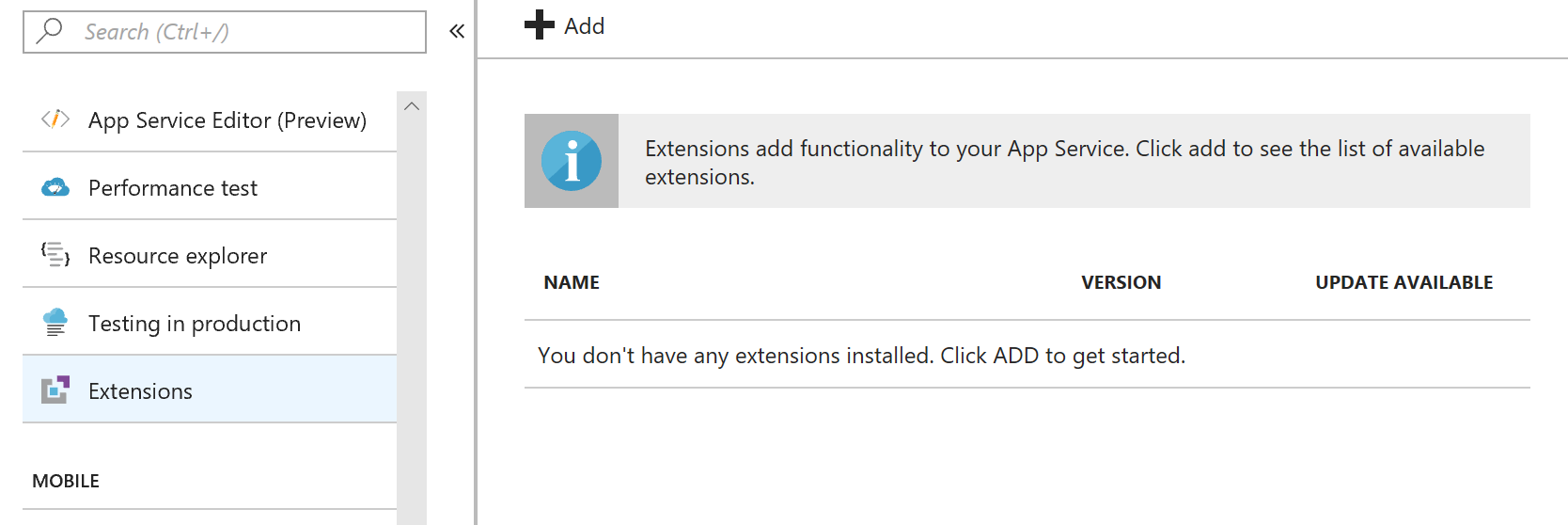Screen dimensions: 1568x525
Task: Click the plus icon next to Add
Action: (540, 24)
